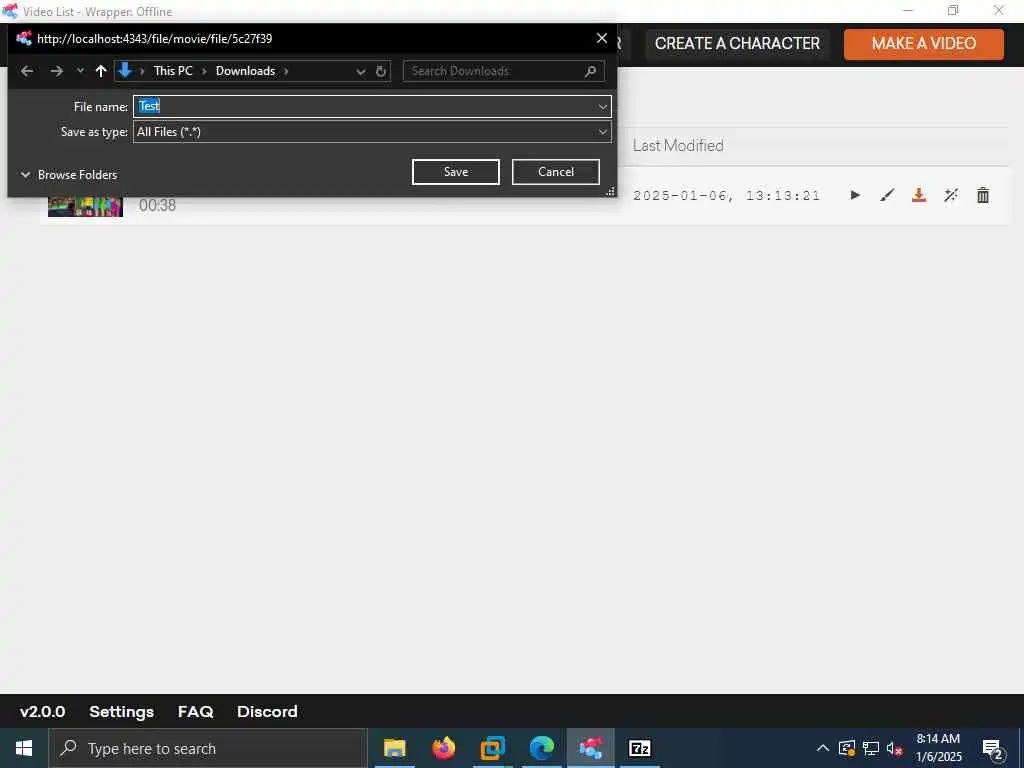Viewport: 1024px width, 768px height.
Task: Click the Last Modified column header
Action: [678, 146]
